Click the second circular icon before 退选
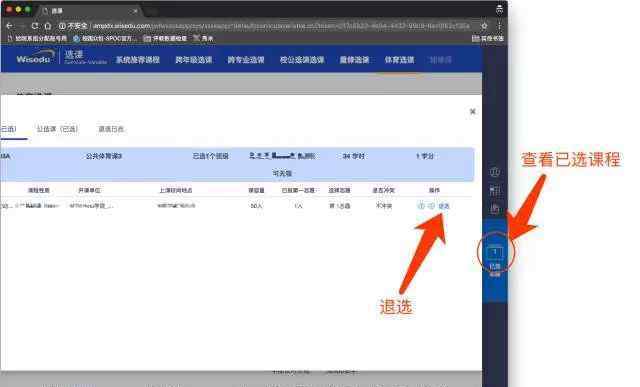 (431, 206)
